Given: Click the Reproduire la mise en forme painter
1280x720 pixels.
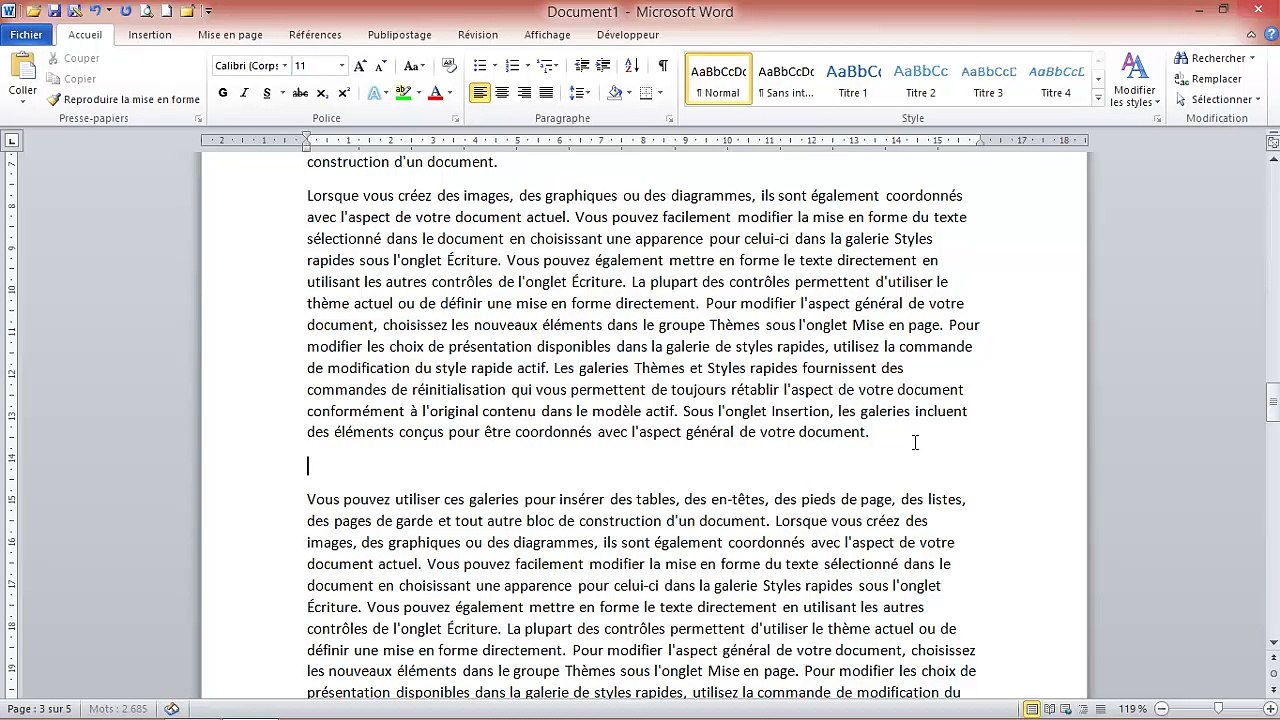Looking at the screenshot, I should (124, 100).
